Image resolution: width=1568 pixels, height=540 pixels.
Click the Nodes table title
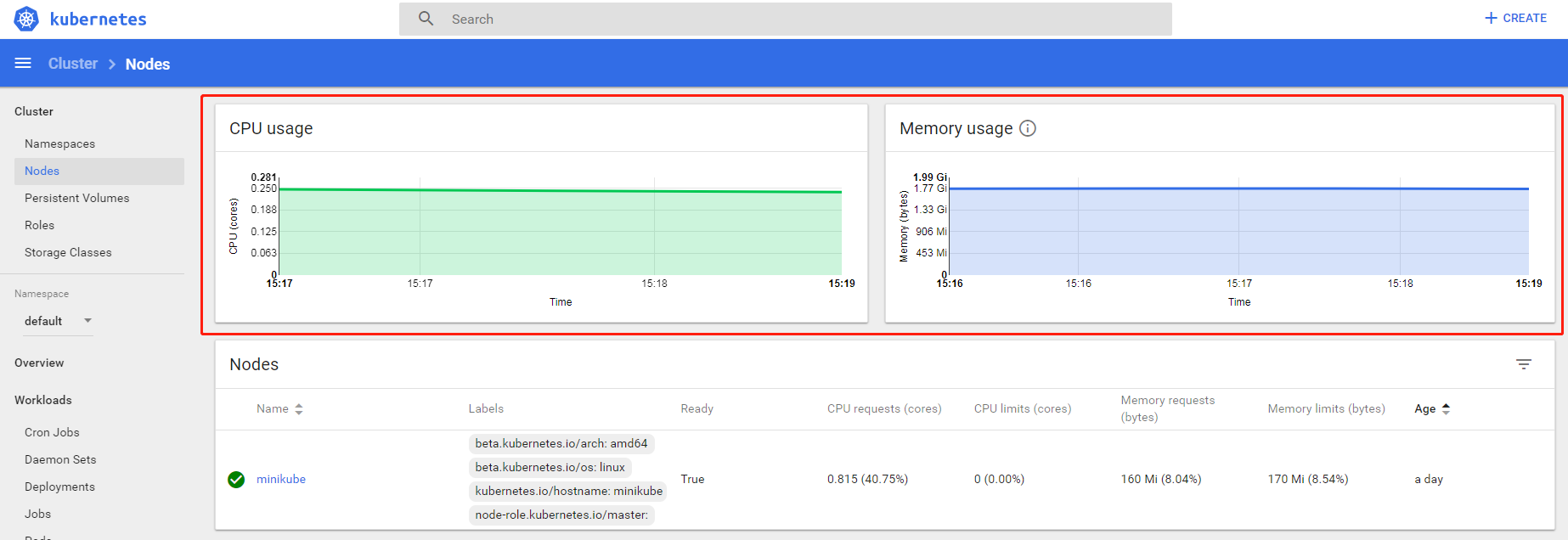(254, 364)
